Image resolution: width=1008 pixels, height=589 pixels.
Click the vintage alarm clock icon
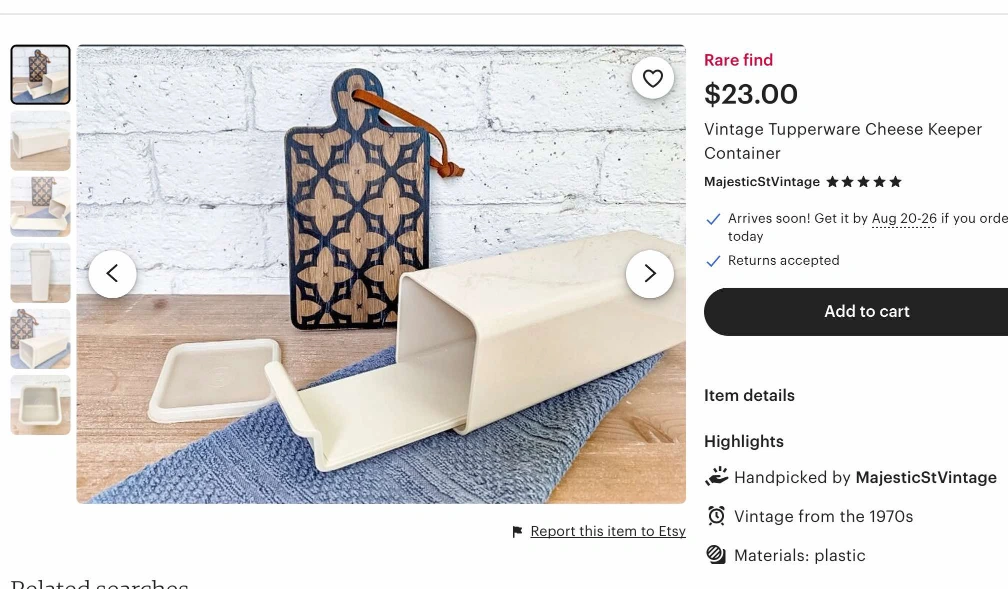coord(716,516)
